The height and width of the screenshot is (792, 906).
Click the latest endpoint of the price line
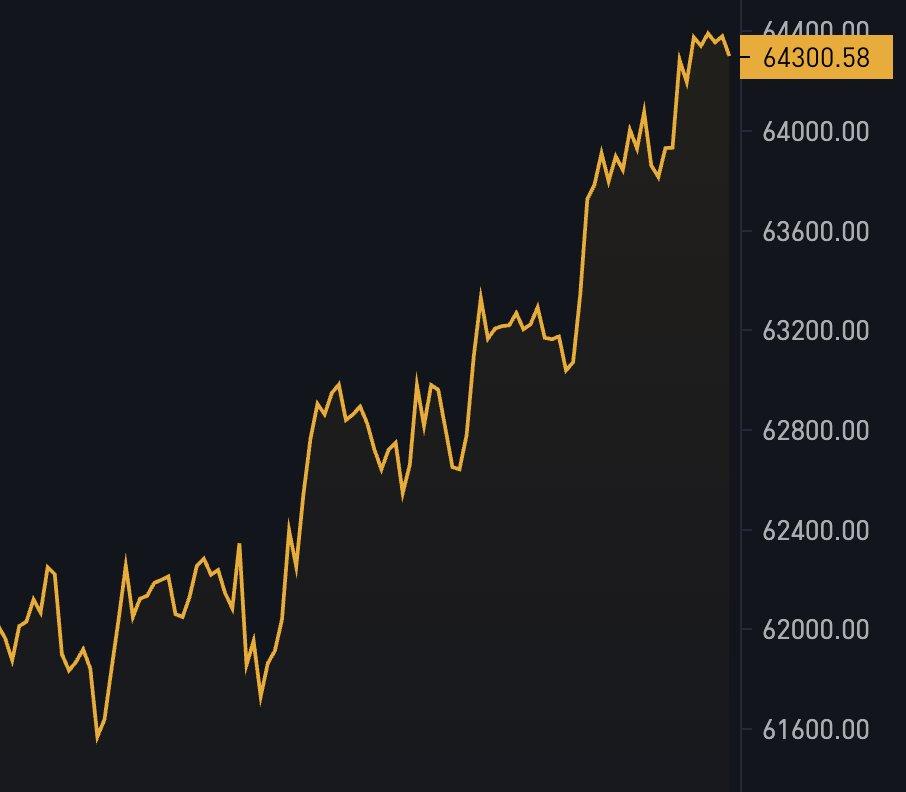729,55
